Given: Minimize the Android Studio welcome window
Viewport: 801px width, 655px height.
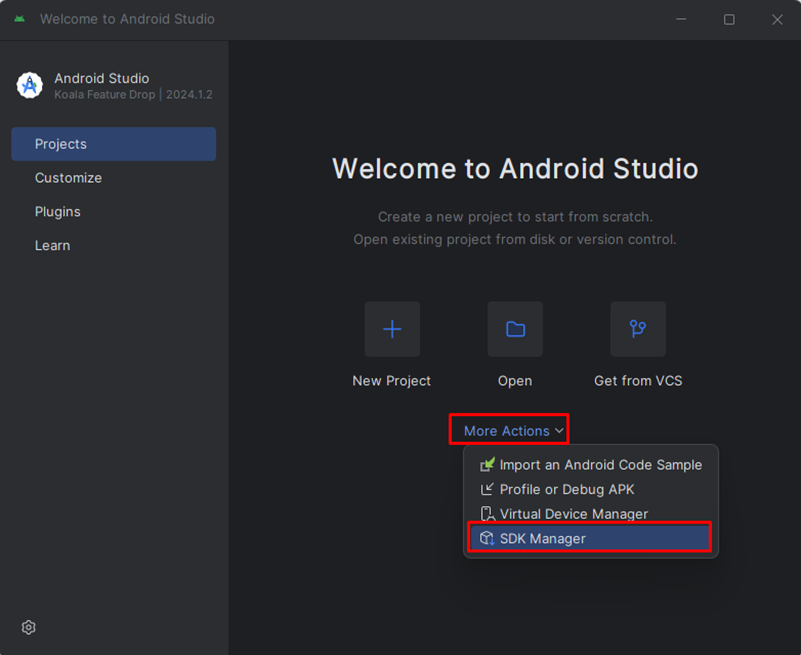Looking at the screenshot, I should [681, 19].
